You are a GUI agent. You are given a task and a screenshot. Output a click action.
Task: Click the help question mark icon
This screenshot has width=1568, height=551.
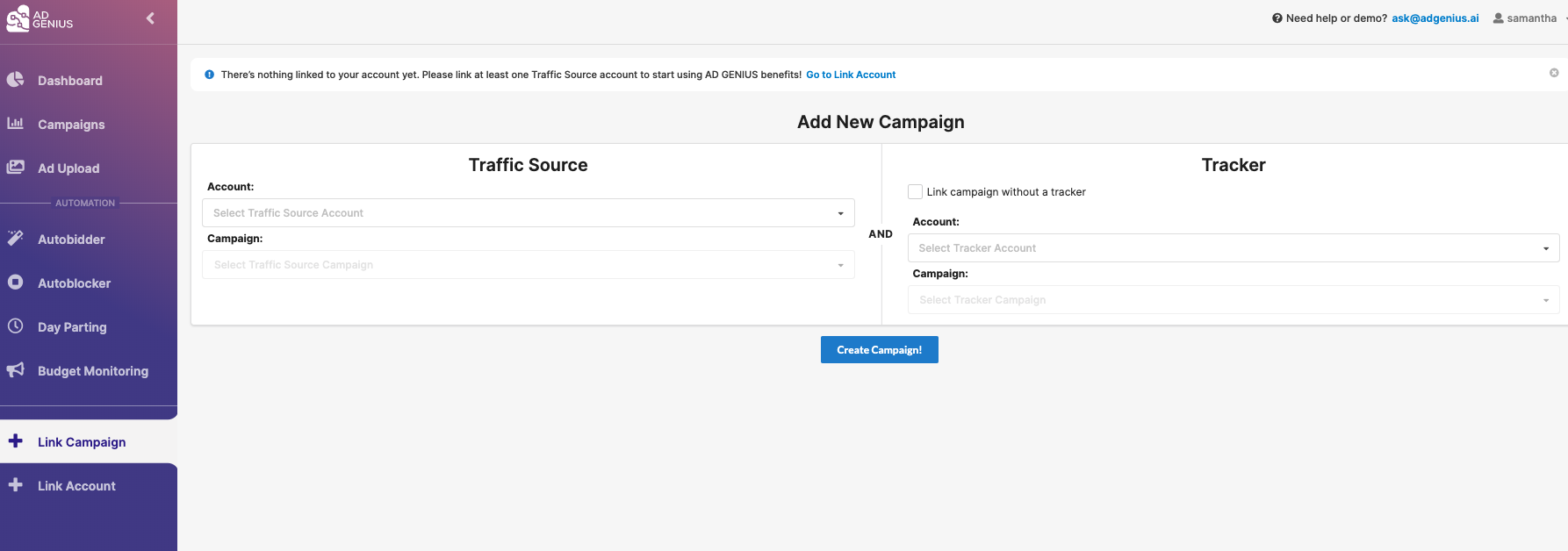point(1277,18)
